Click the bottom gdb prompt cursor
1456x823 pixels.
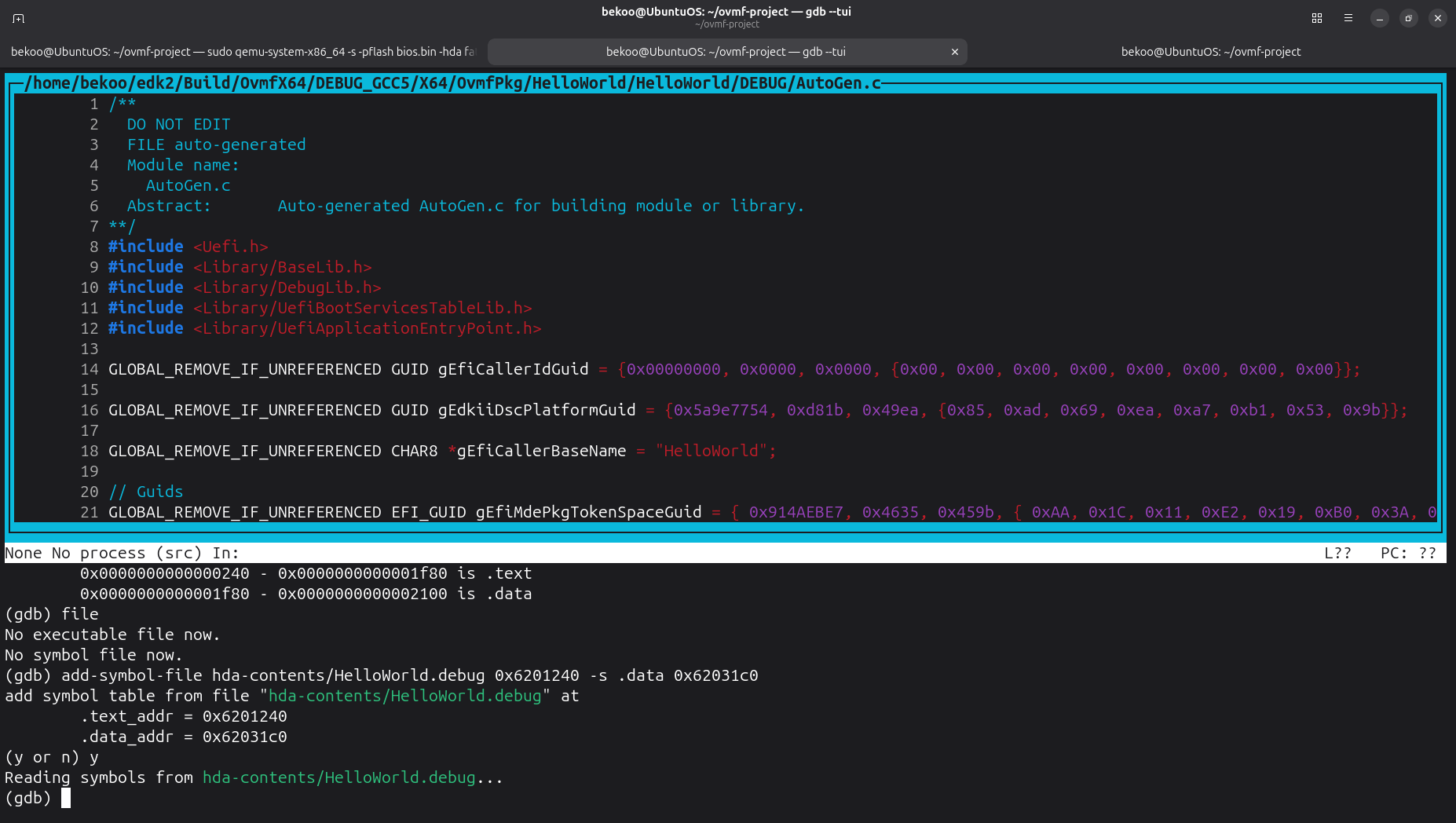pyautogui.click(x=66, y=798)
